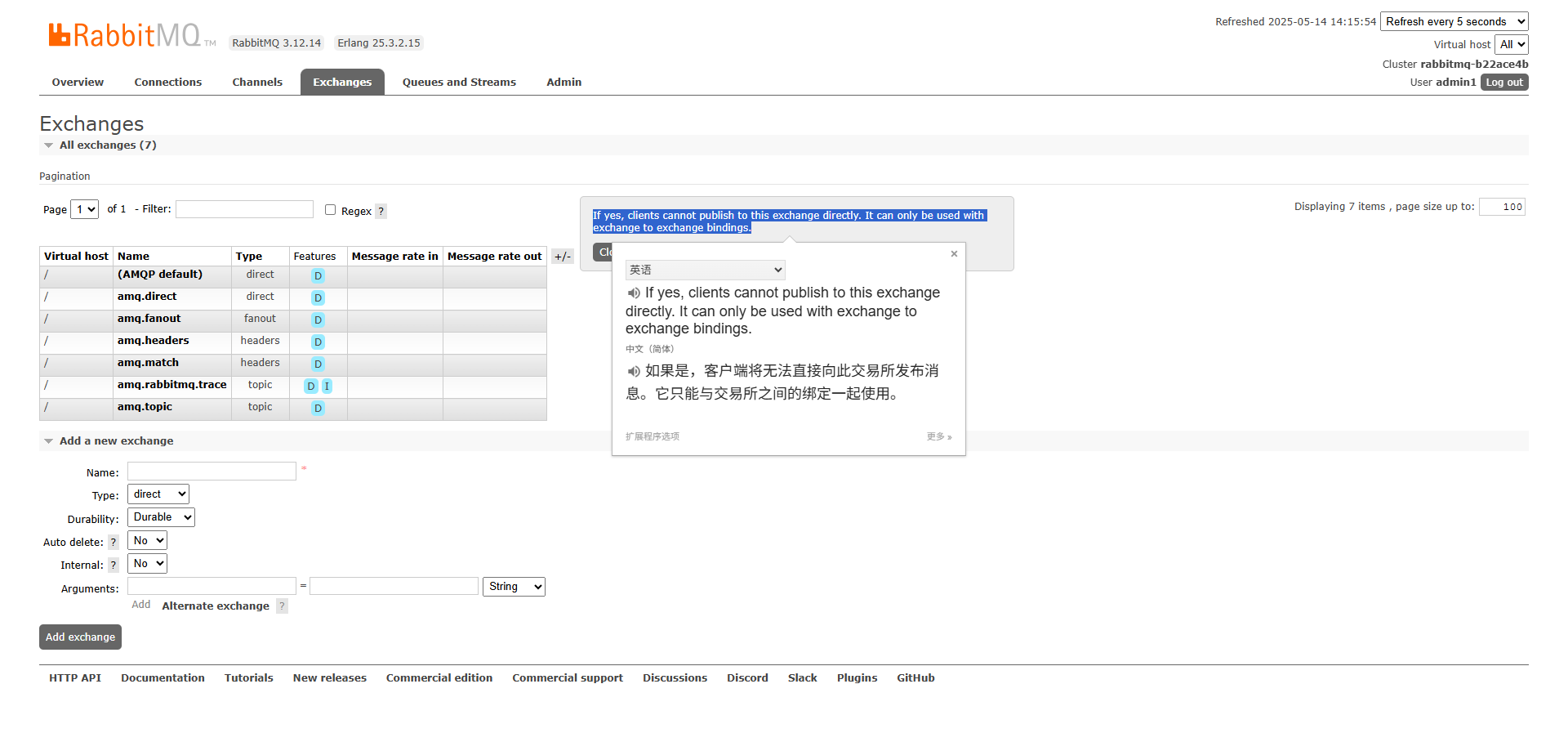The width and height of the screenshot is (1568, 751).
Task: Open the Auto delete help icon
Action: coord(114,542)
